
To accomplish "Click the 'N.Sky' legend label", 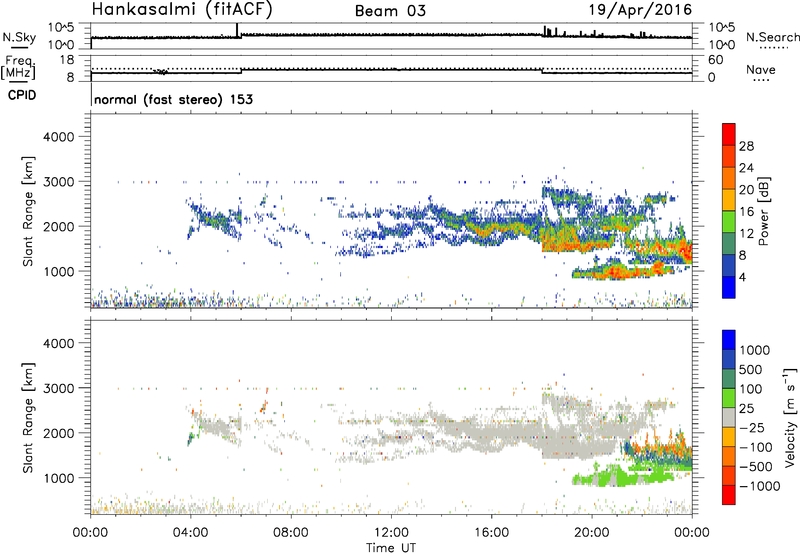I will [x=19, y=37].
